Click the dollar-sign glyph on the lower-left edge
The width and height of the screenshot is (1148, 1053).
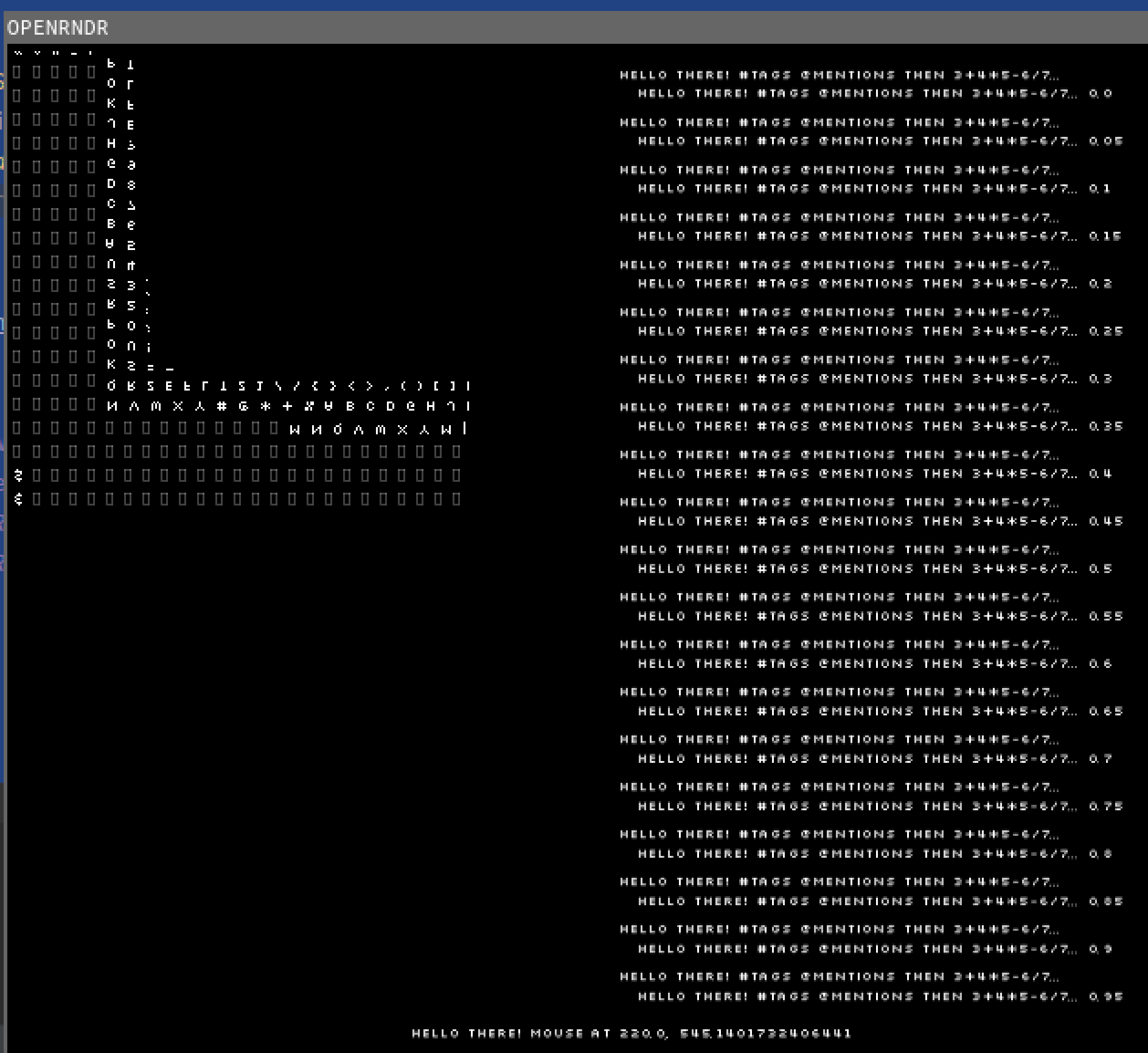pyautogui.click(x=18, y=499)
